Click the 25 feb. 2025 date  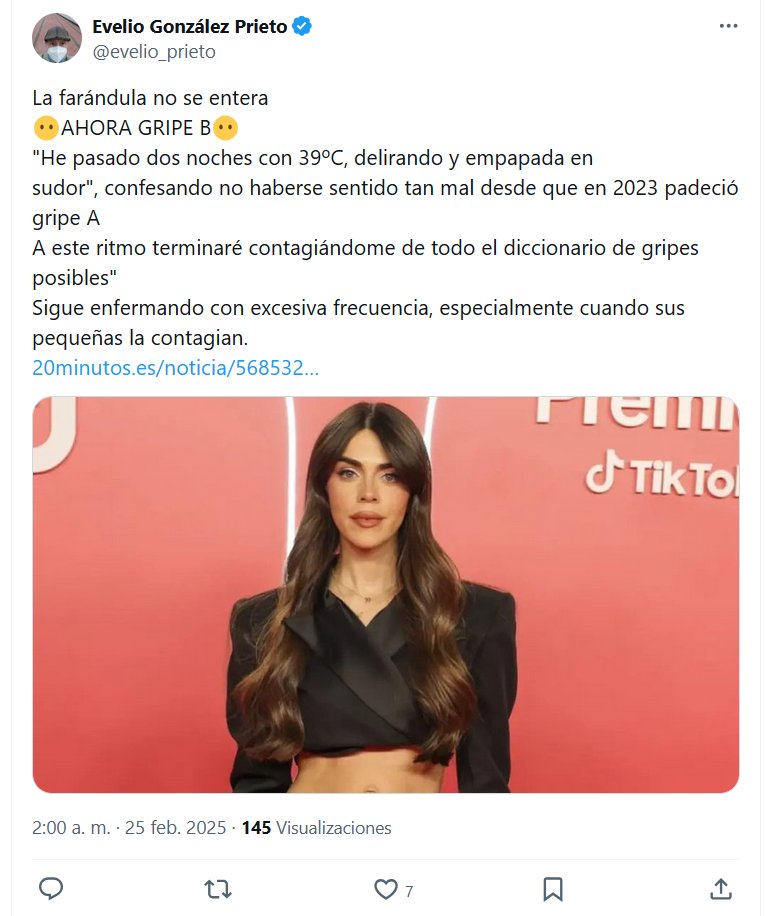tap(175, 827)
